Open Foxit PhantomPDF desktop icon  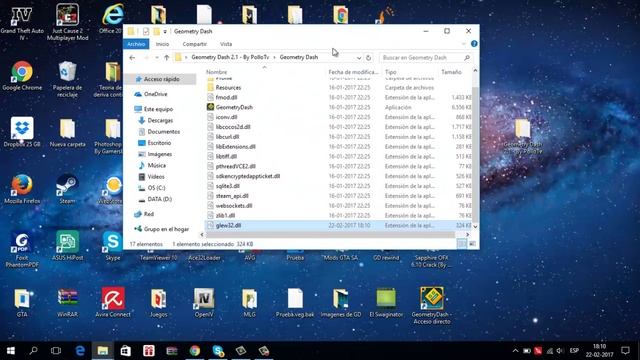point(22,250)
